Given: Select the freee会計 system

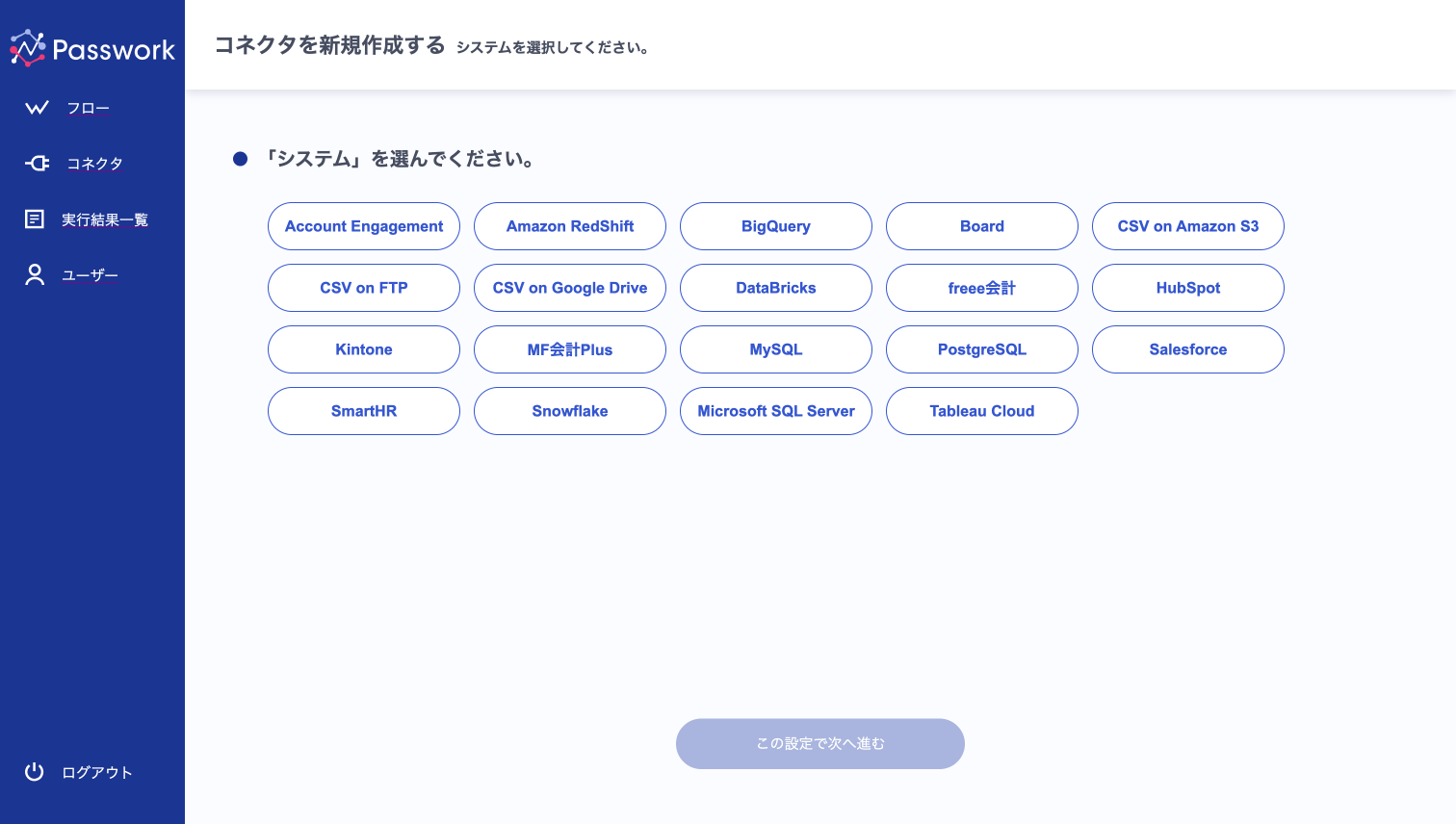Looking at the screenshot, I should point(982,288).
